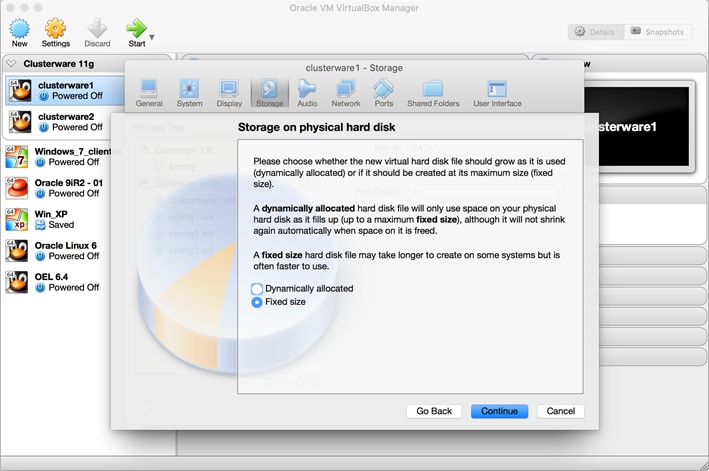709x471 pixels.
Task: Open the dropdown arrow next to Start
Action: pos(152,37)
